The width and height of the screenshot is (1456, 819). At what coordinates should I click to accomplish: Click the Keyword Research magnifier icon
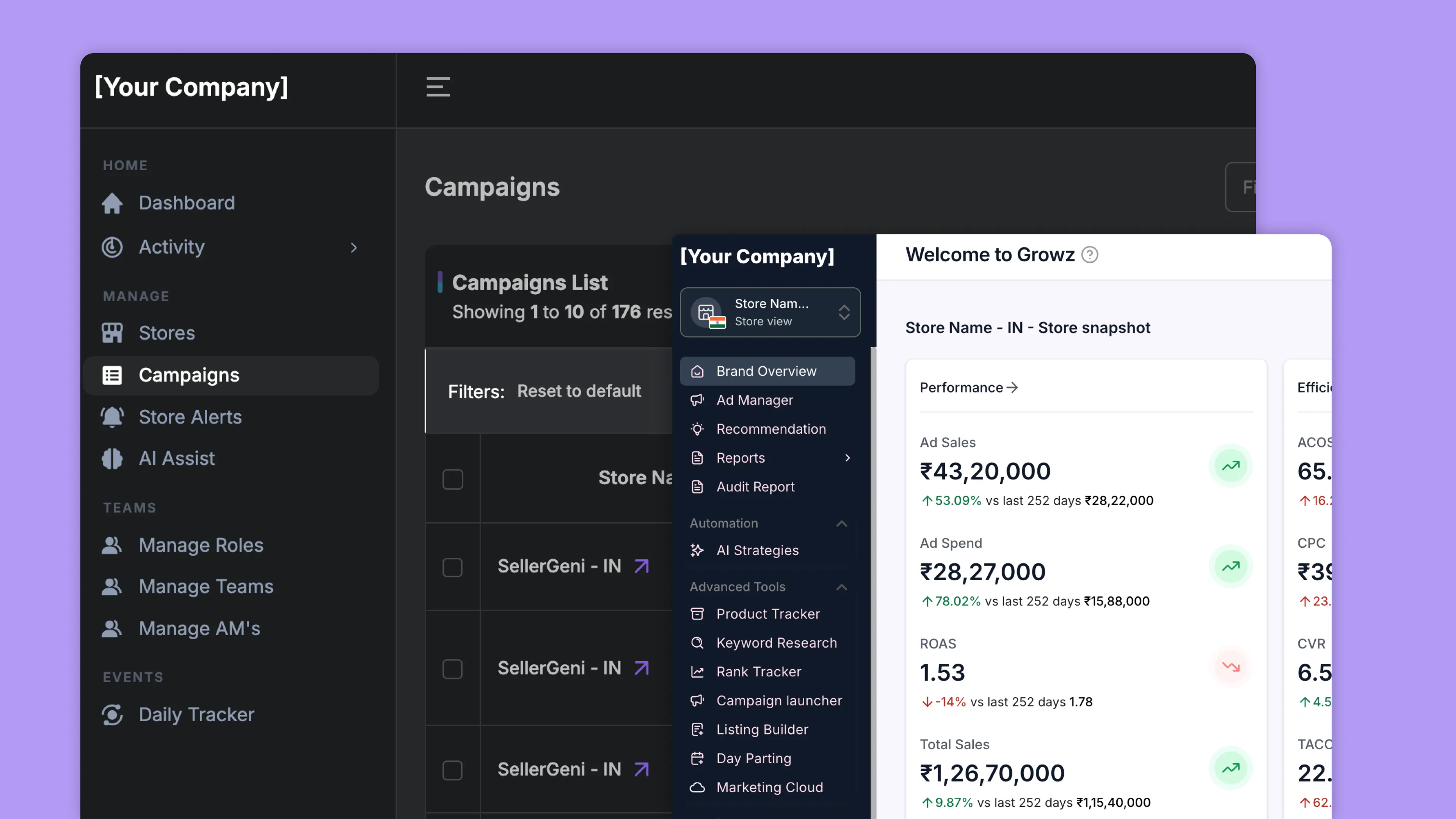698,643
